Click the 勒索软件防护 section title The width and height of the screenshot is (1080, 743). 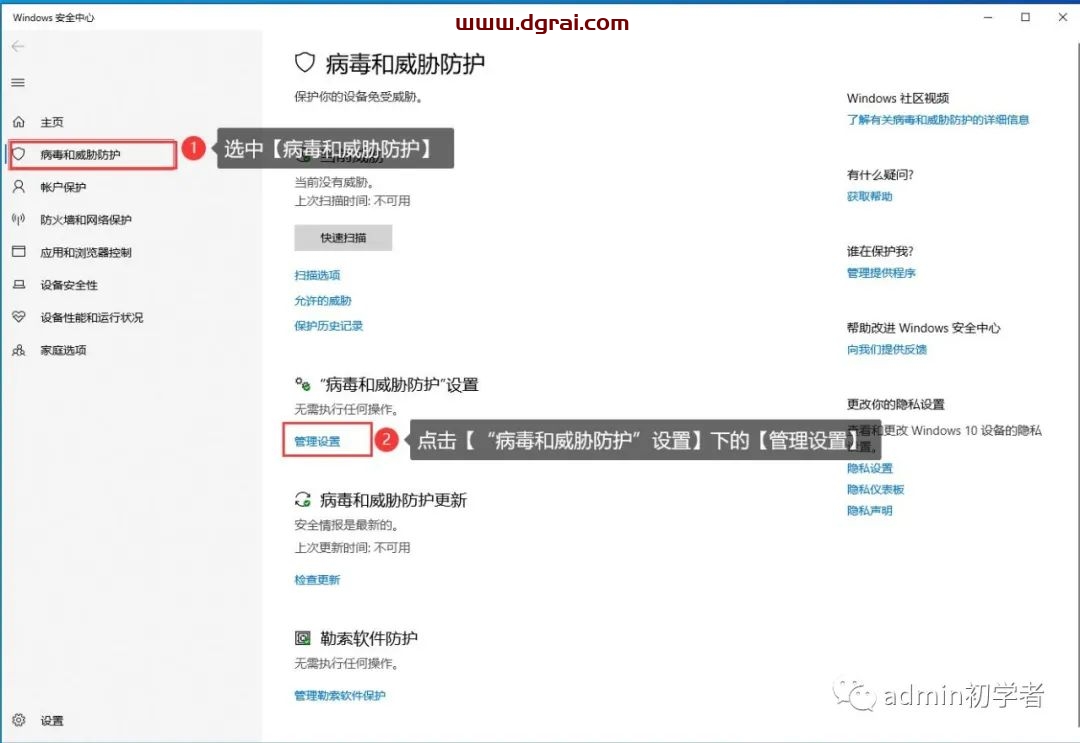pyautogui.click(x=368, y=638)
